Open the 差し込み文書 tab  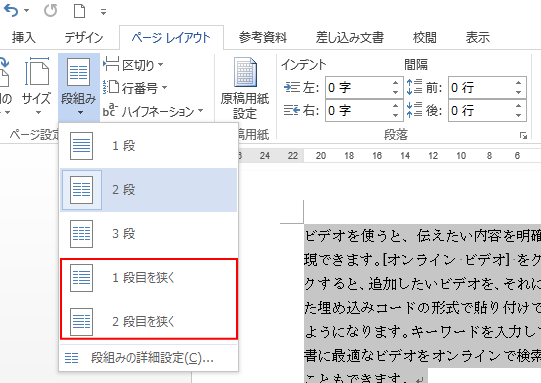350,37
